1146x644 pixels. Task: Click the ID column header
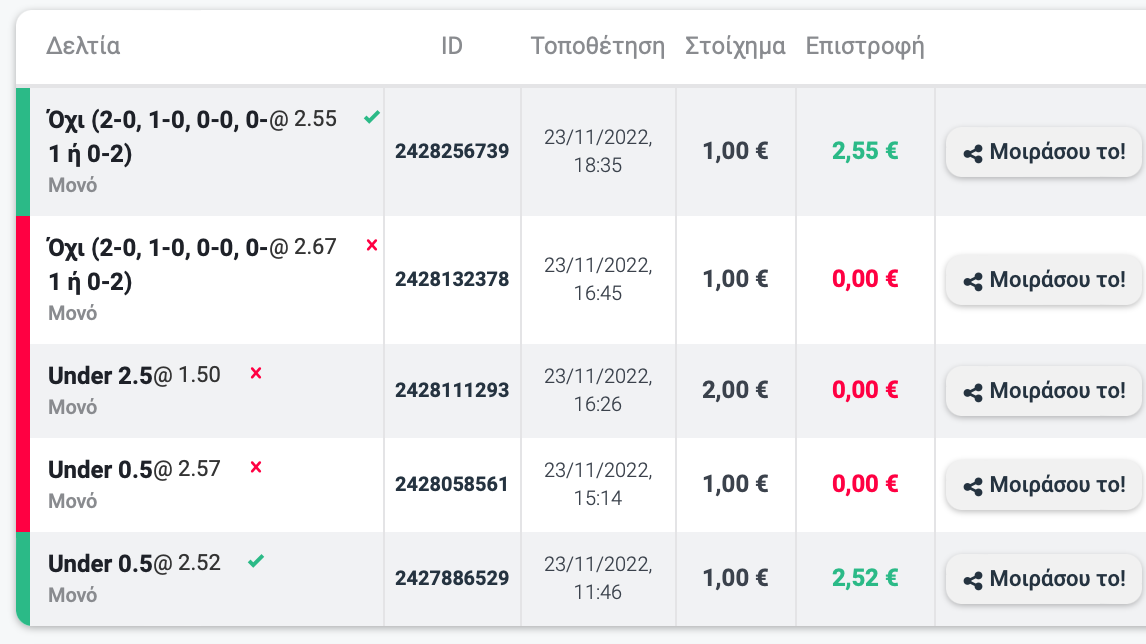point(452,46)
